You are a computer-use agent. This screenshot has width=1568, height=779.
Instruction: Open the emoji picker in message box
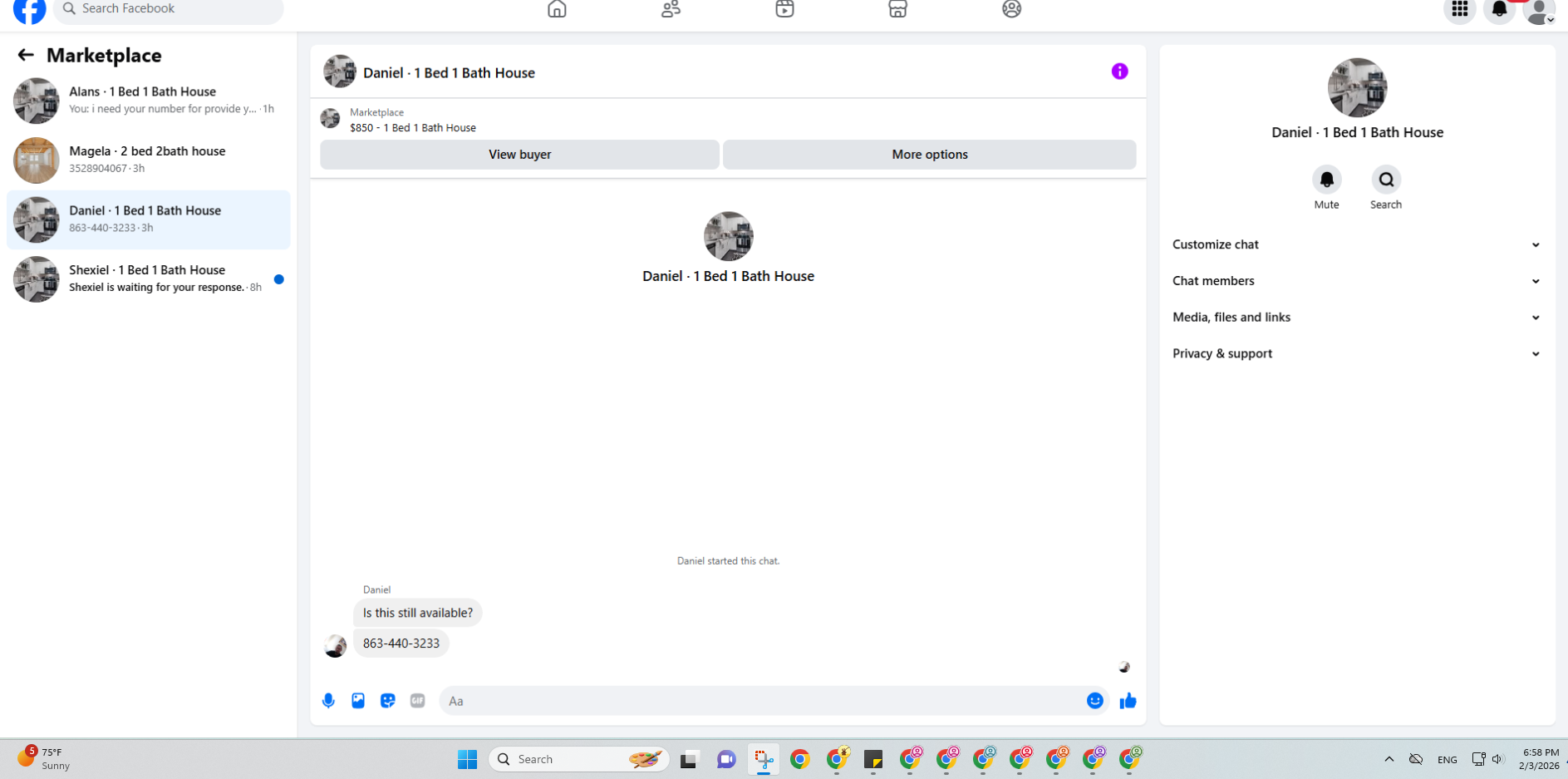tap(1095, 701)
